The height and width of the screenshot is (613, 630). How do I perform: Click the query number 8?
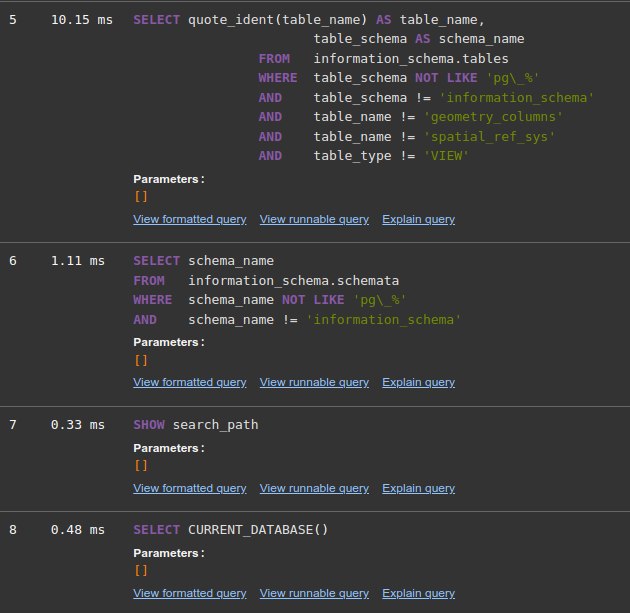coord(13,529)
